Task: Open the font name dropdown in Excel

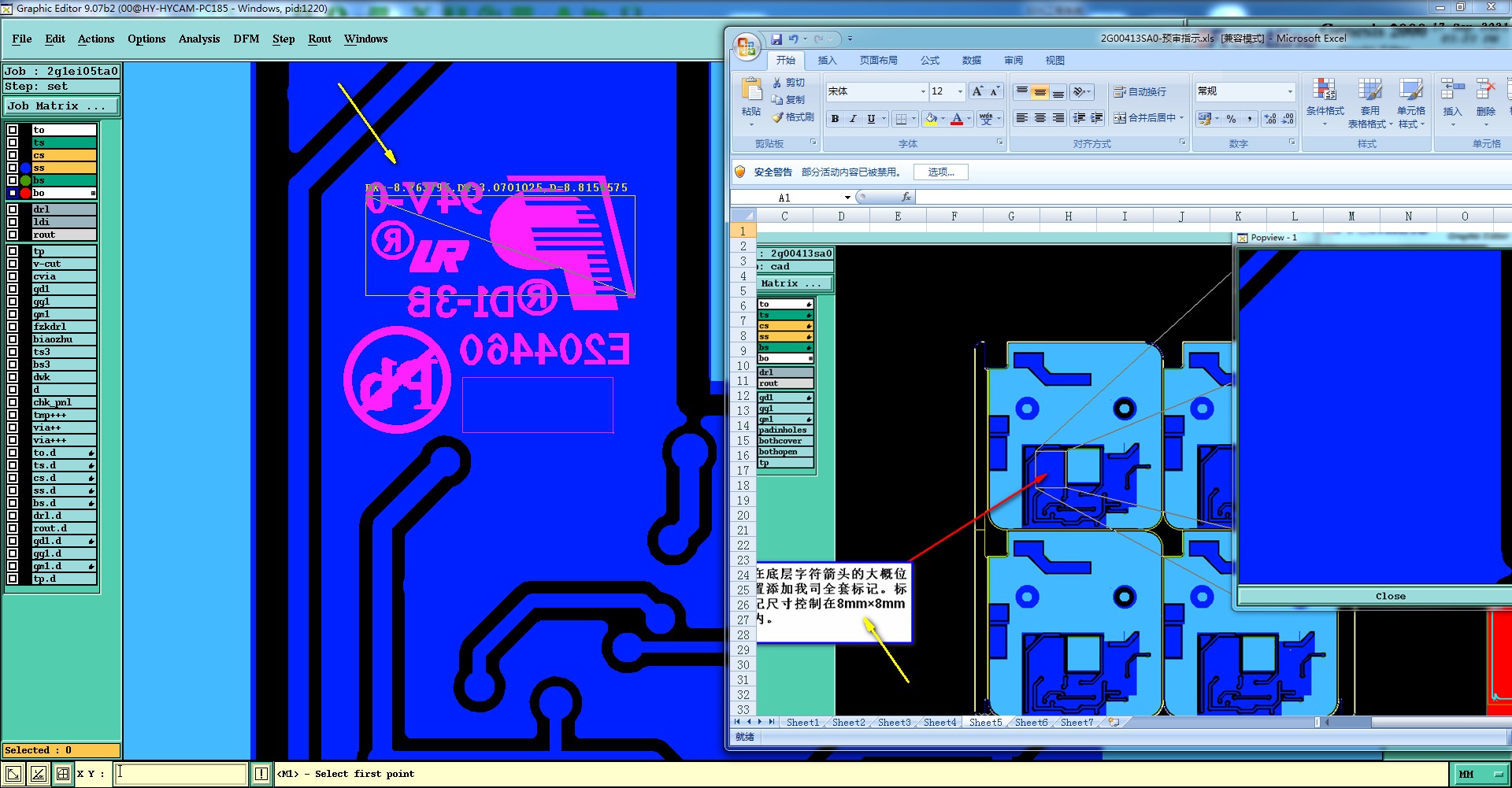Action: tap(923, 91)
